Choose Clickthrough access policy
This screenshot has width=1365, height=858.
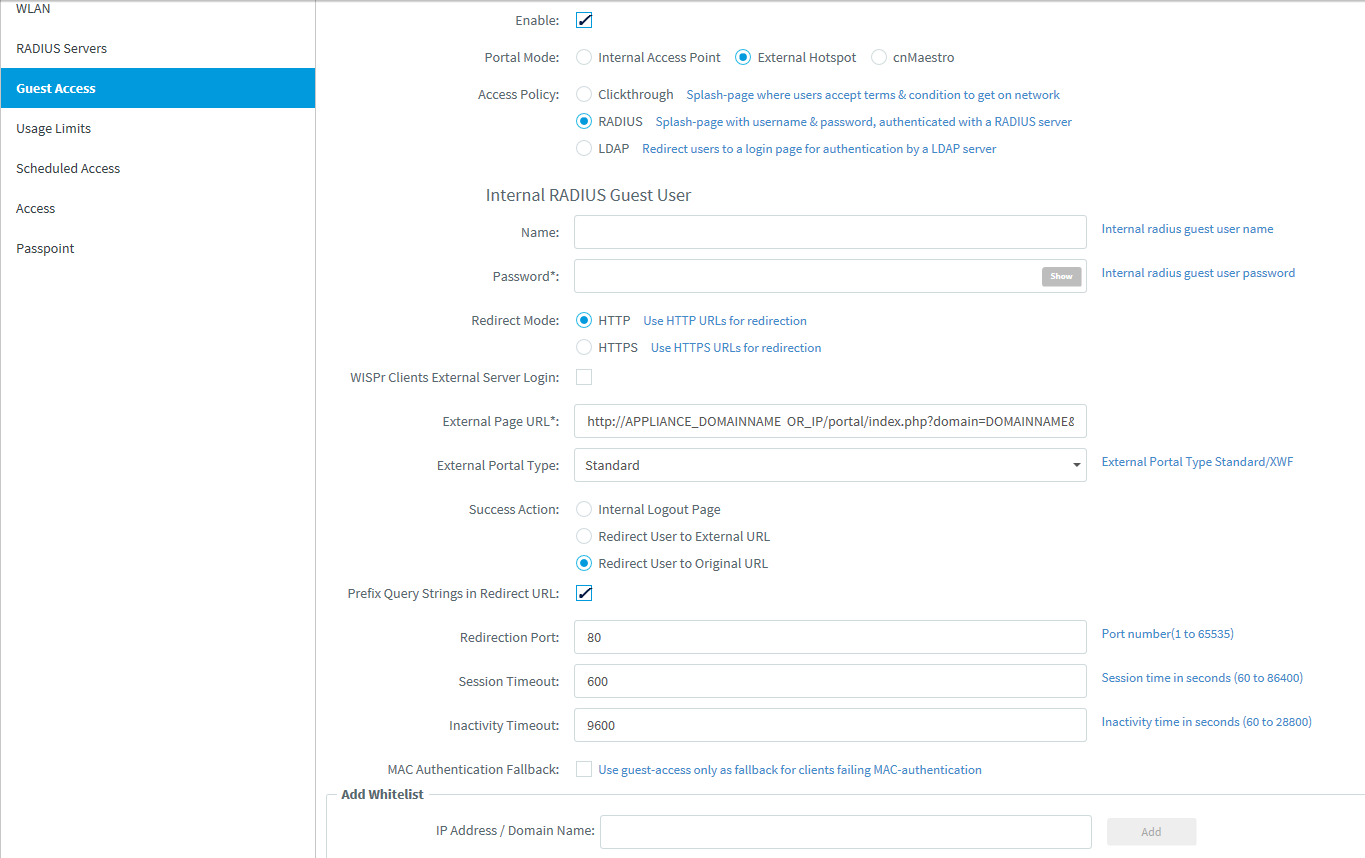pyautogui.click(x=585, y=94)
